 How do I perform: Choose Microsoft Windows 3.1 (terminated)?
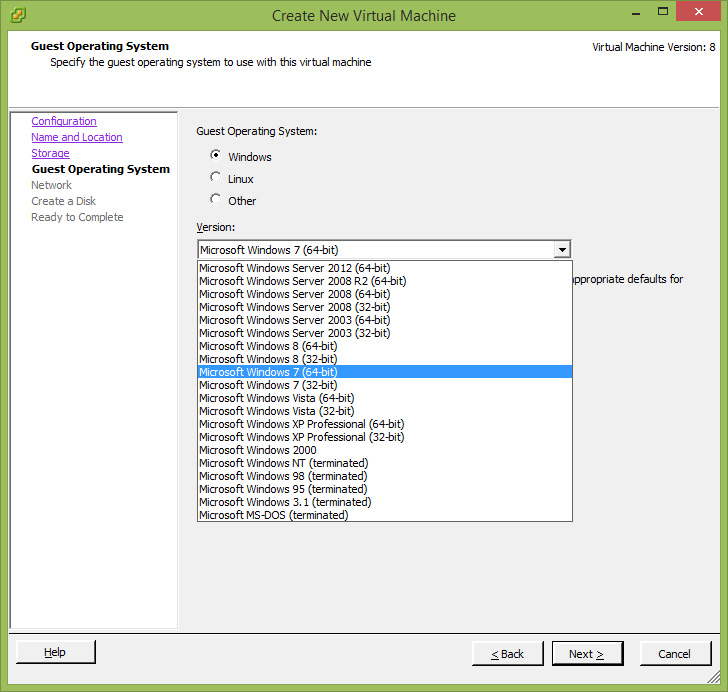[x=384, y=502]
